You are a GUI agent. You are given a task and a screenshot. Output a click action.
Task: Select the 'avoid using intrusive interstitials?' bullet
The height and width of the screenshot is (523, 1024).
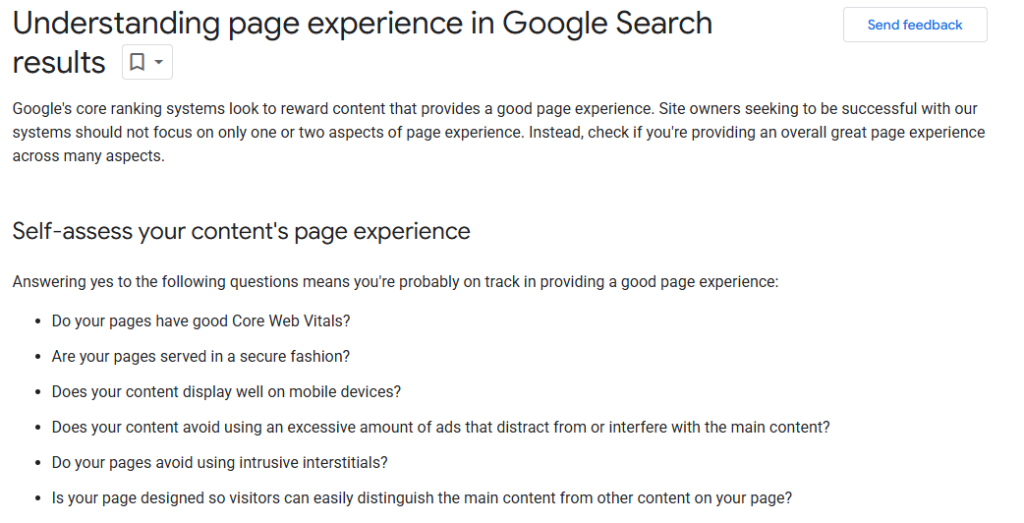(x=219, y=462)
